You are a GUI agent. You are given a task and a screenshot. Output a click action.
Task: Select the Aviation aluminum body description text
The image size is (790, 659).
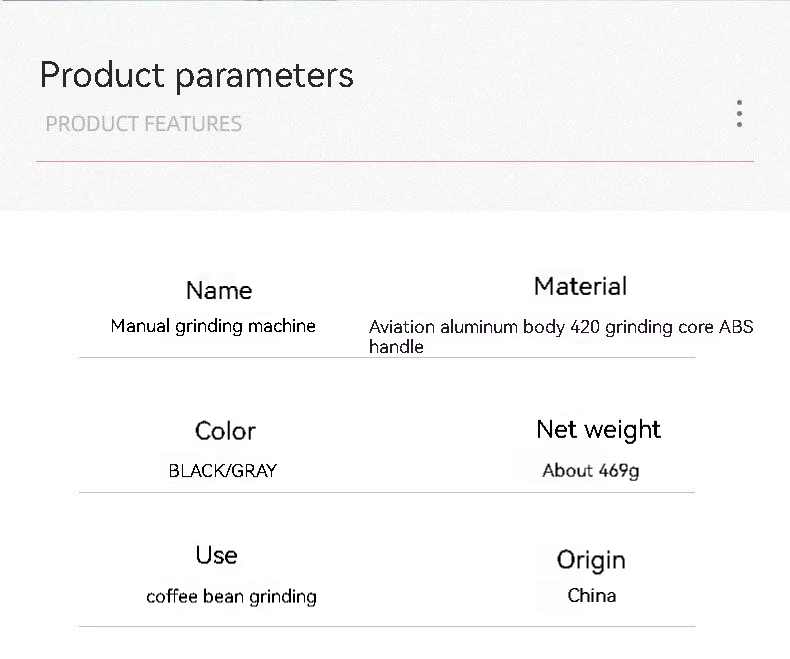tap(561, 337)
